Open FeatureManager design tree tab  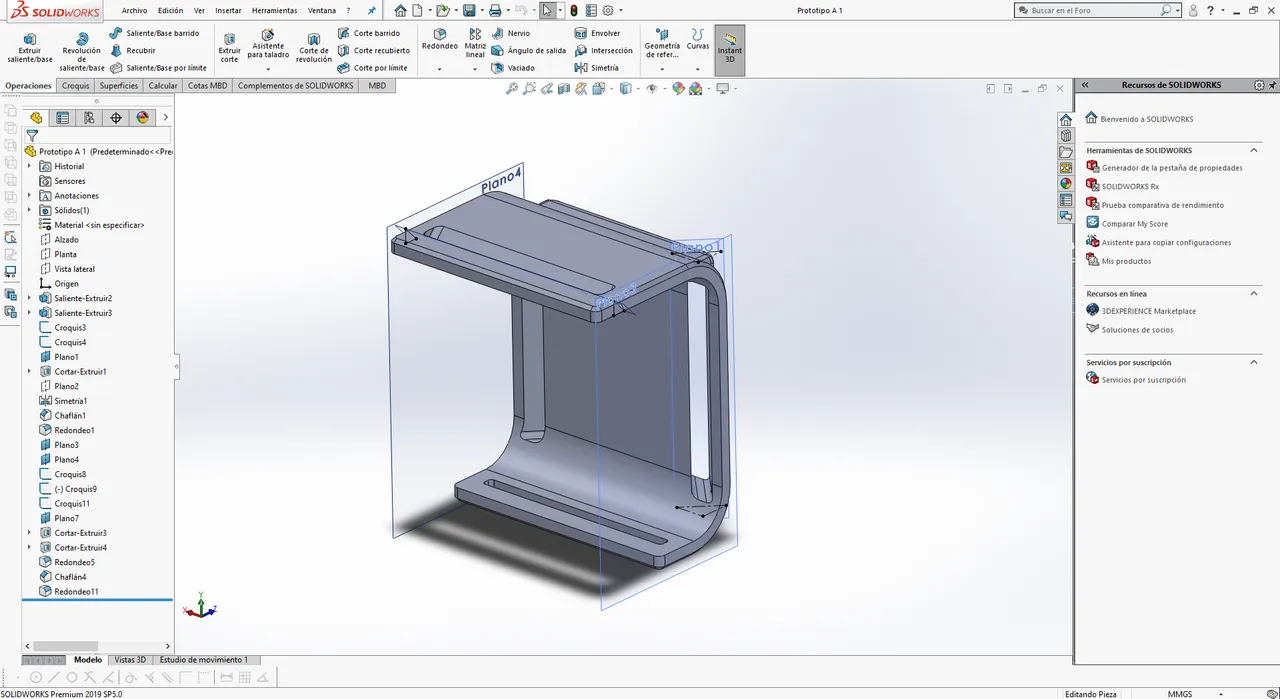pos(36,117)
